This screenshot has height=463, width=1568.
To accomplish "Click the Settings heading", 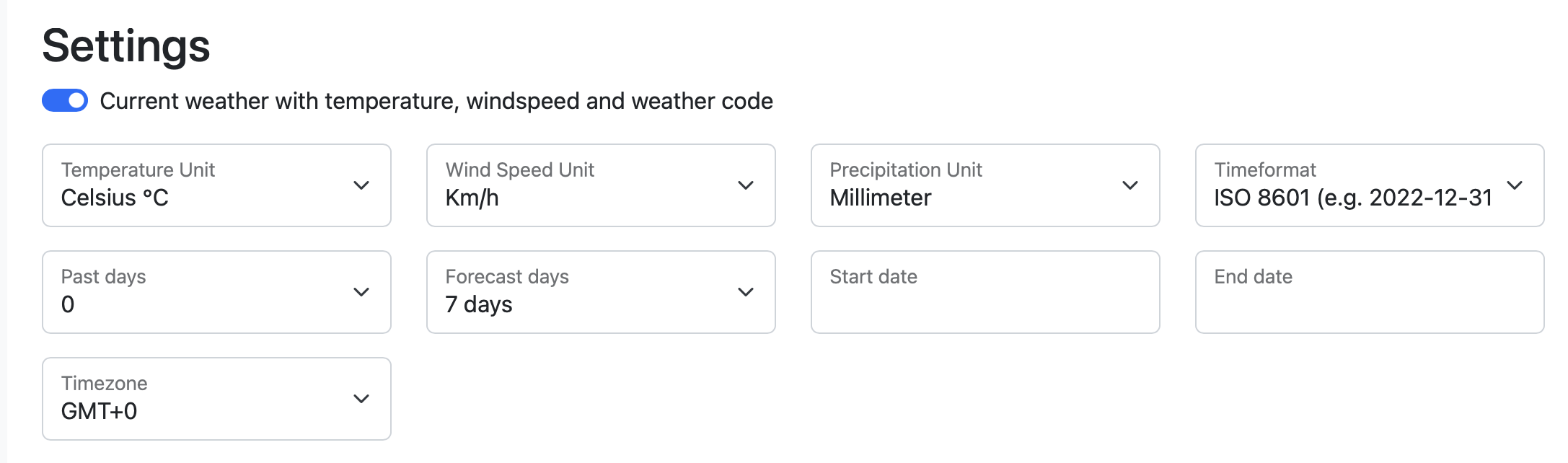I will tap(127, 45).
